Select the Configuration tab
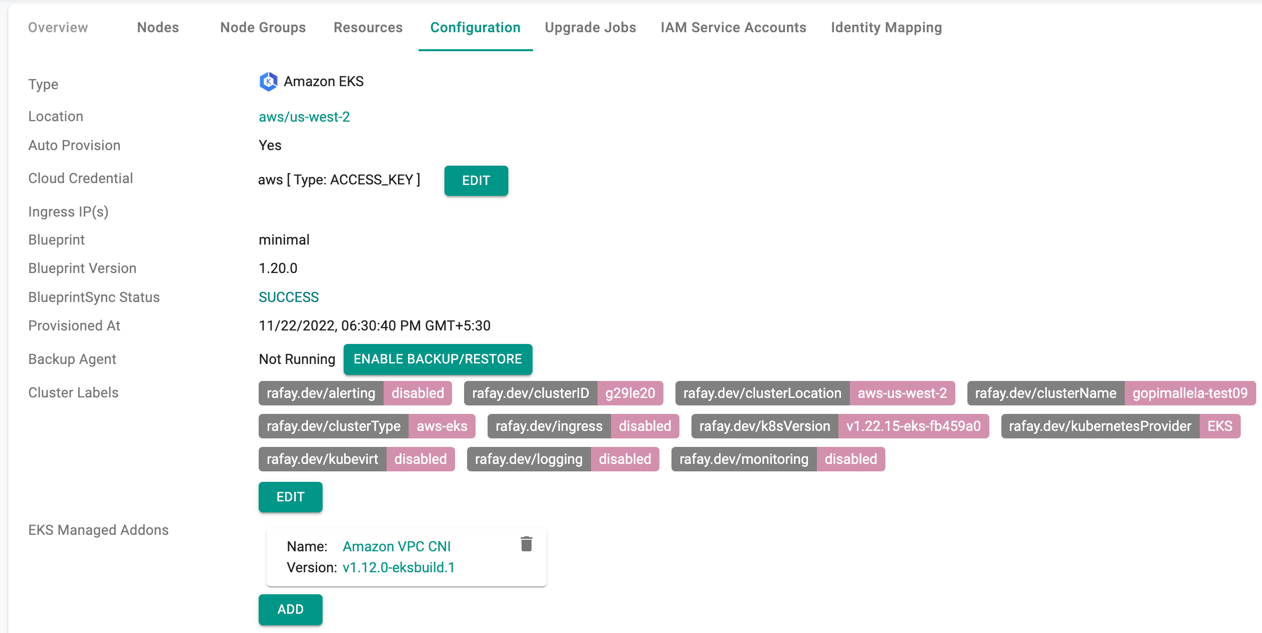This screenshot has height=633, width=1262. [475, 28]
